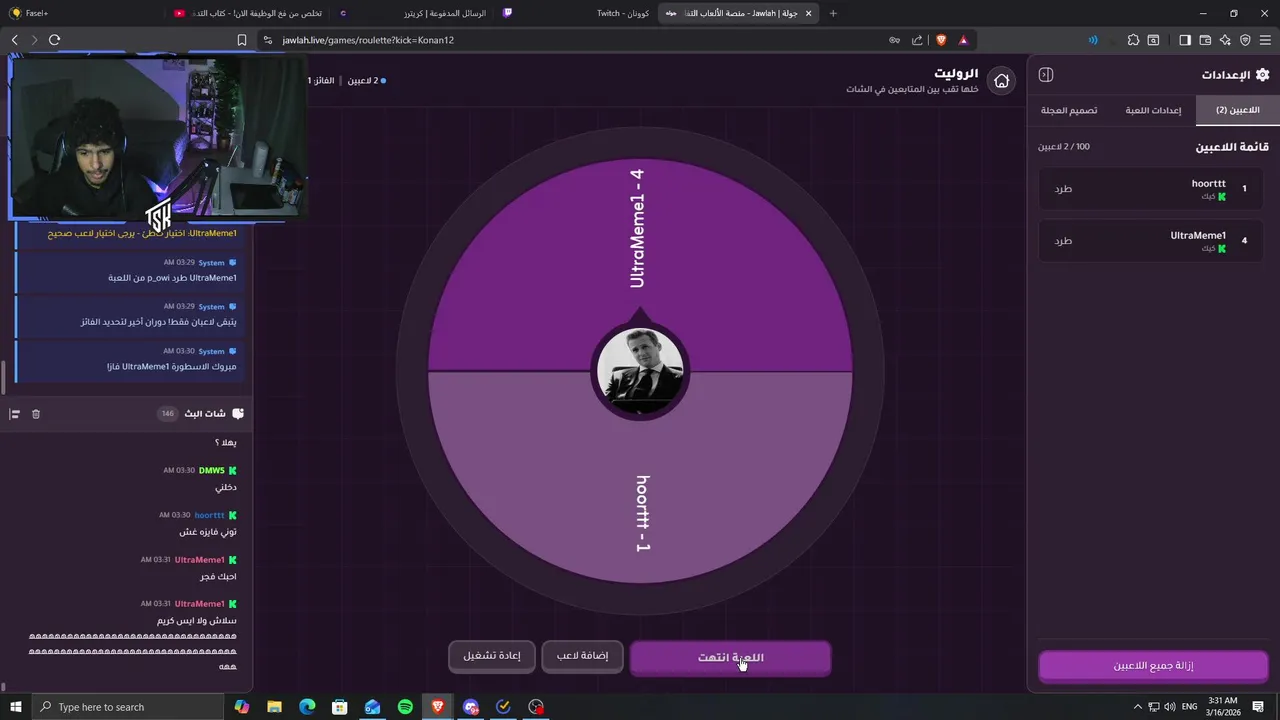This screenshot has height=720, width=1280.
Task: Show hidden system tray icons
Action: [1137, 707]
